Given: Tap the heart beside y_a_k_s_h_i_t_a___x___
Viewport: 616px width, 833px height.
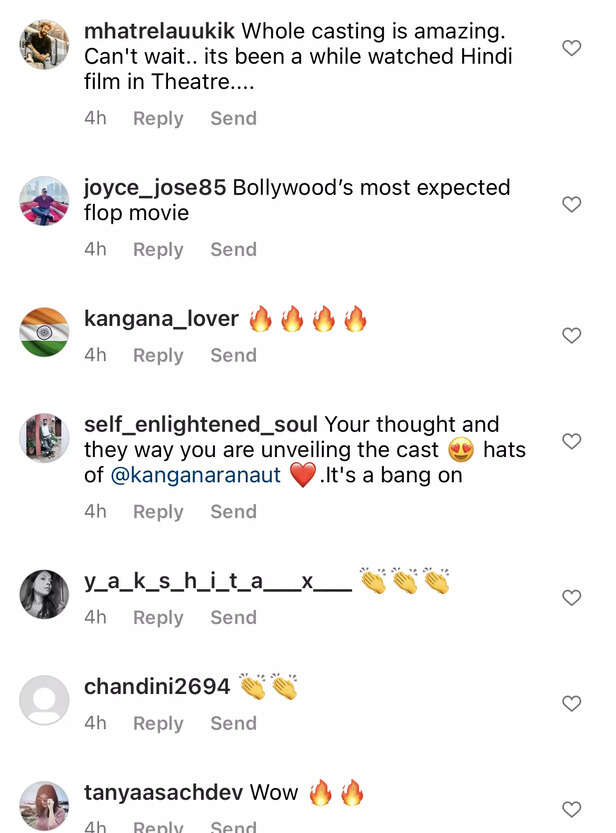Looking at the screenshot, I should tap(571, 597).
